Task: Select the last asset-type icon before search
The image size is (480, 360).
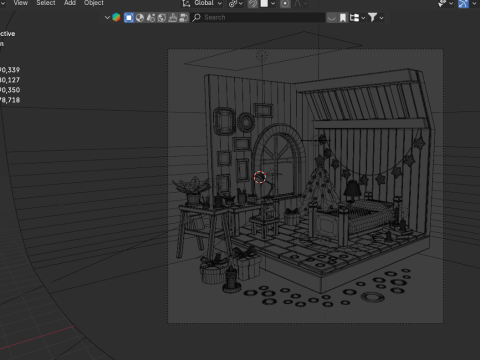Action: [184, 17]
